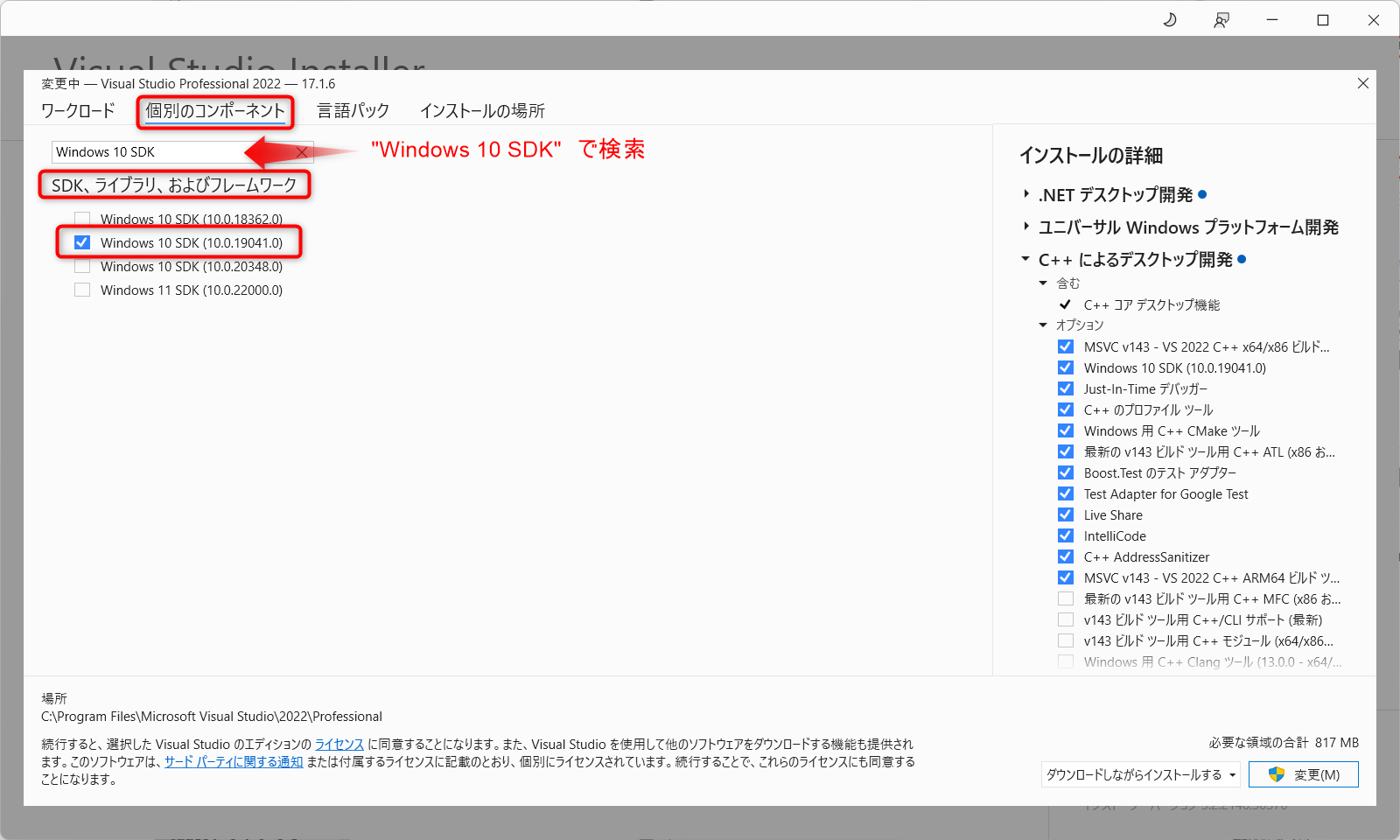Image resolution: width=1400 pixels, height=840 pixels.
Task: Uncheck Windows 10 SDK (10.0.19041.0) in component list
Action: click(82, 242)
